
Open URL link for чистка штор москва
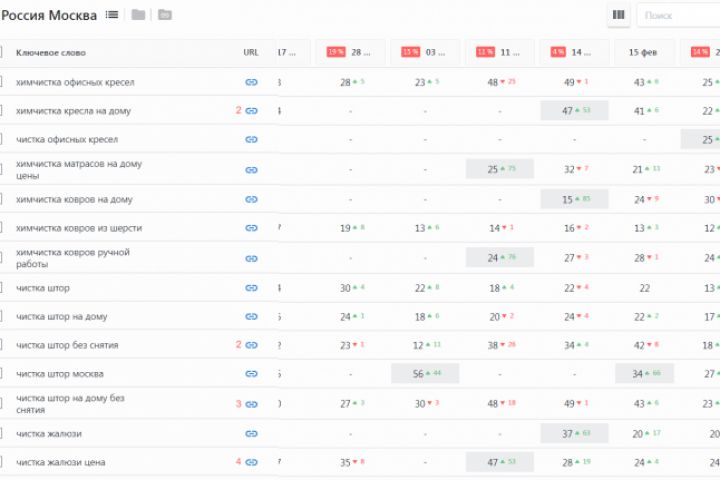251,374
